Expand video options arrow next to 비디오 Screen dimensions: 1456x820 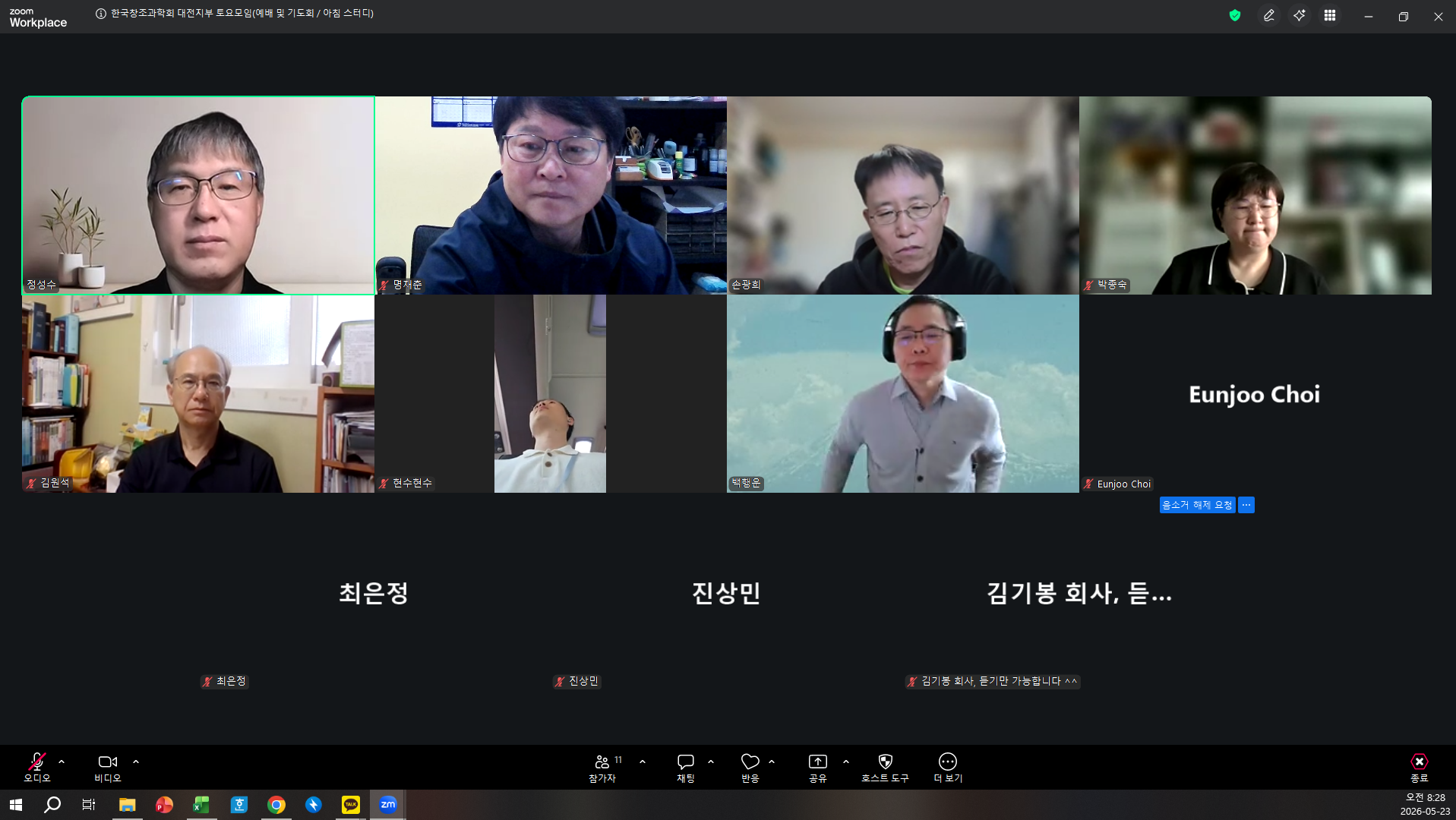(136, 762)
